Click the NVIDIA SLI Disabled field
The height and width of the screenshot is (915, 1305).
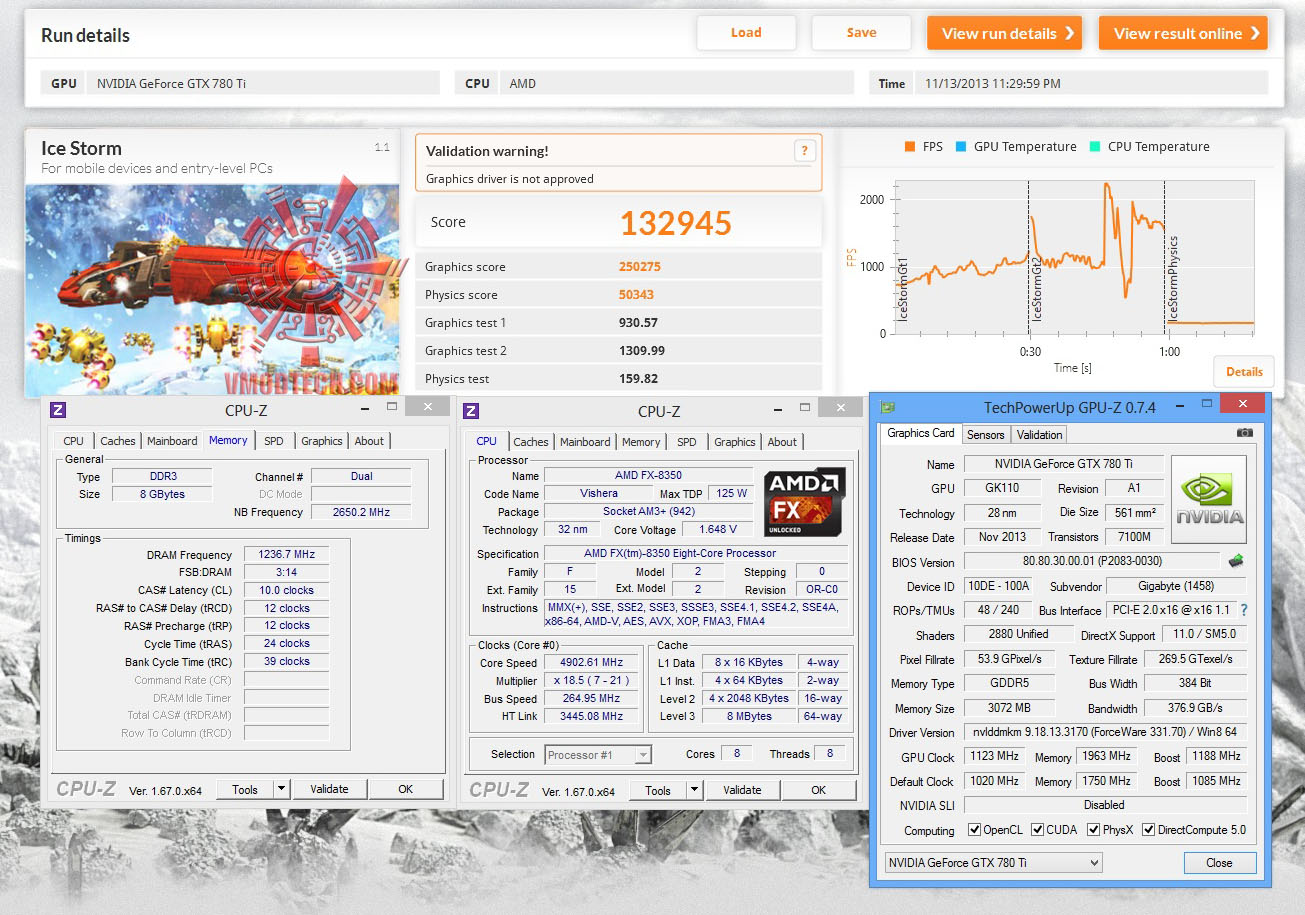(x=1105, y=805)
